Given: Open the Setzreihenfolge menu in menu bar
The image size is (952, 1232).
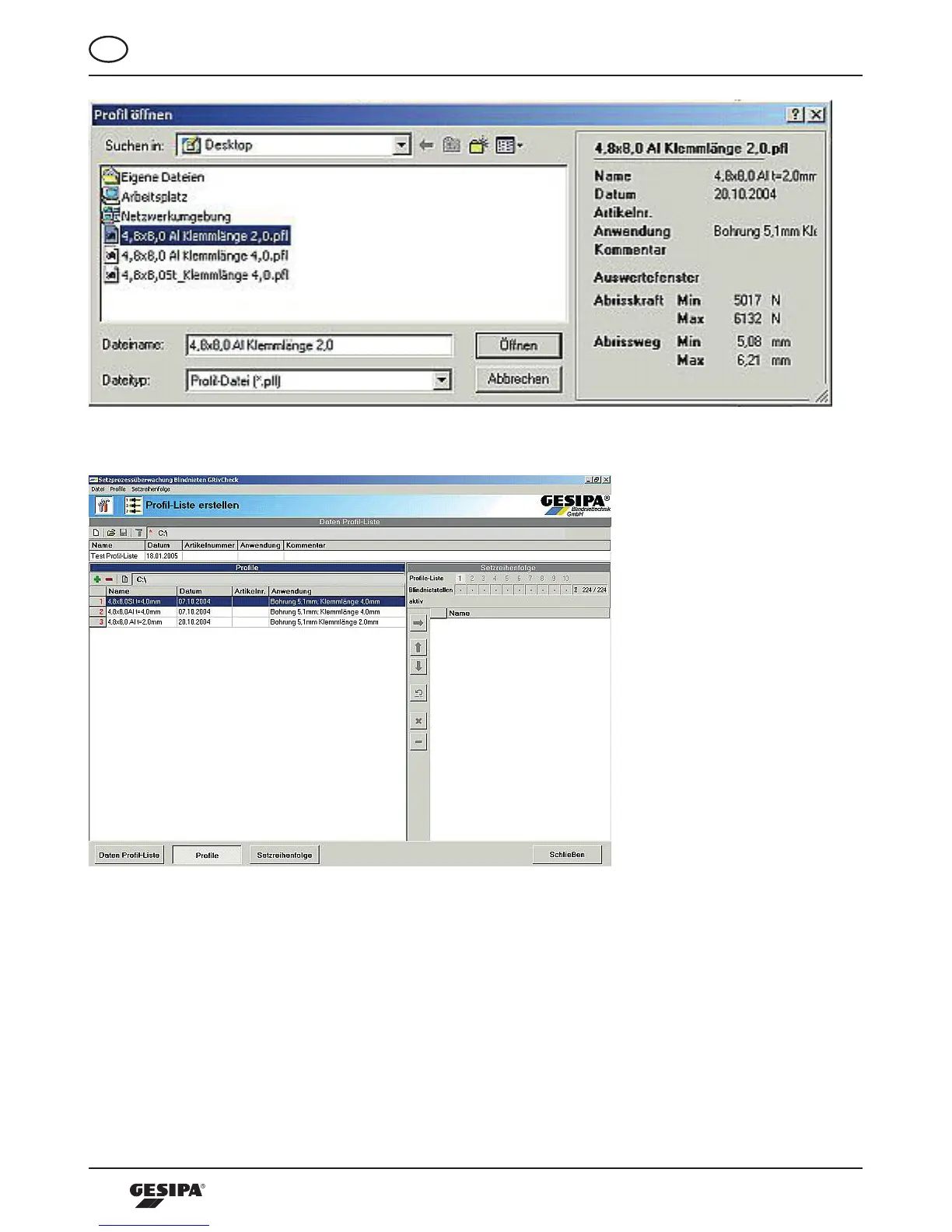Looking at the screenshot, I should (151, 489).
